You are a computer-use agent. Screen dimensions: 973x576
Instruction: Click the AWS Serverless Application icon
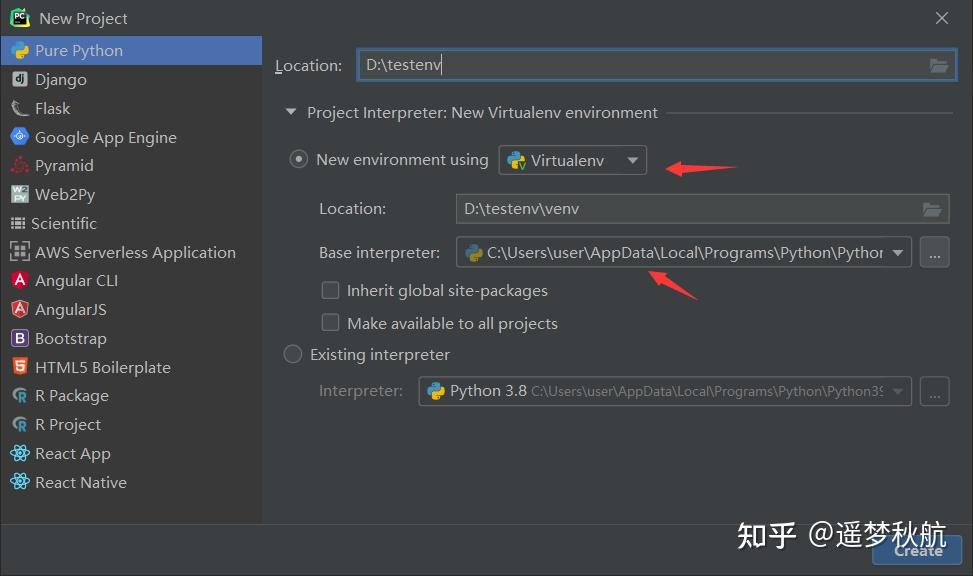20,251
